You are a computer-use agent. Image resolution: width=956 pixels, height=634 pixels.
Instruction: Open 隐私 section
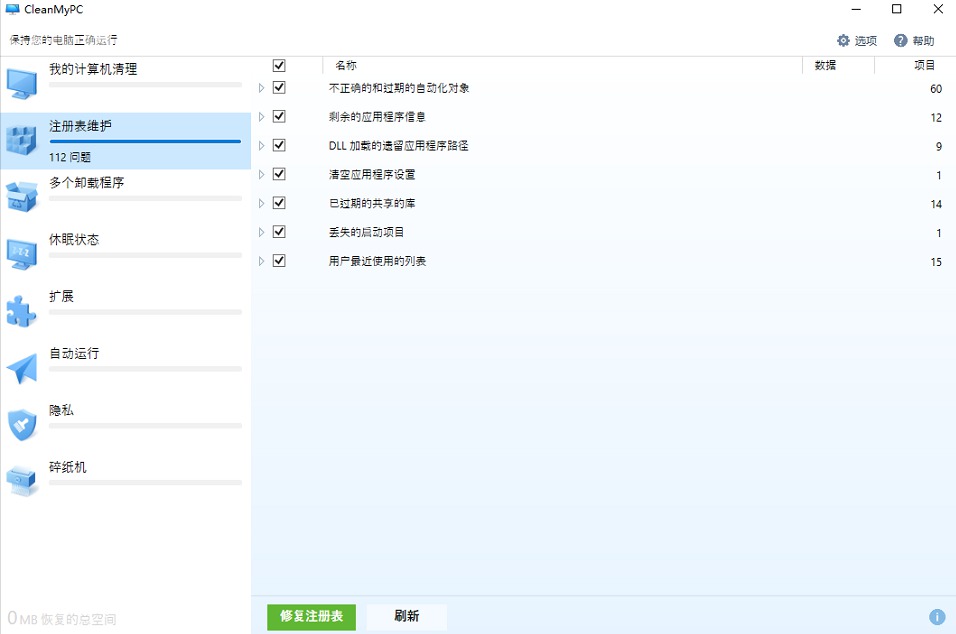click(126, 424)
